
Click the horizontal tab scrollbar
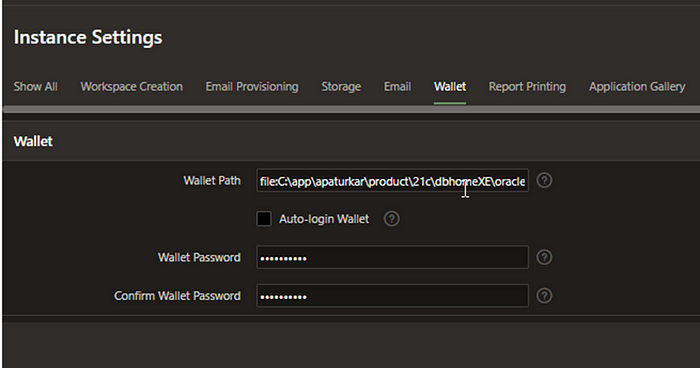pyautogui.click(x=351, y=109)
